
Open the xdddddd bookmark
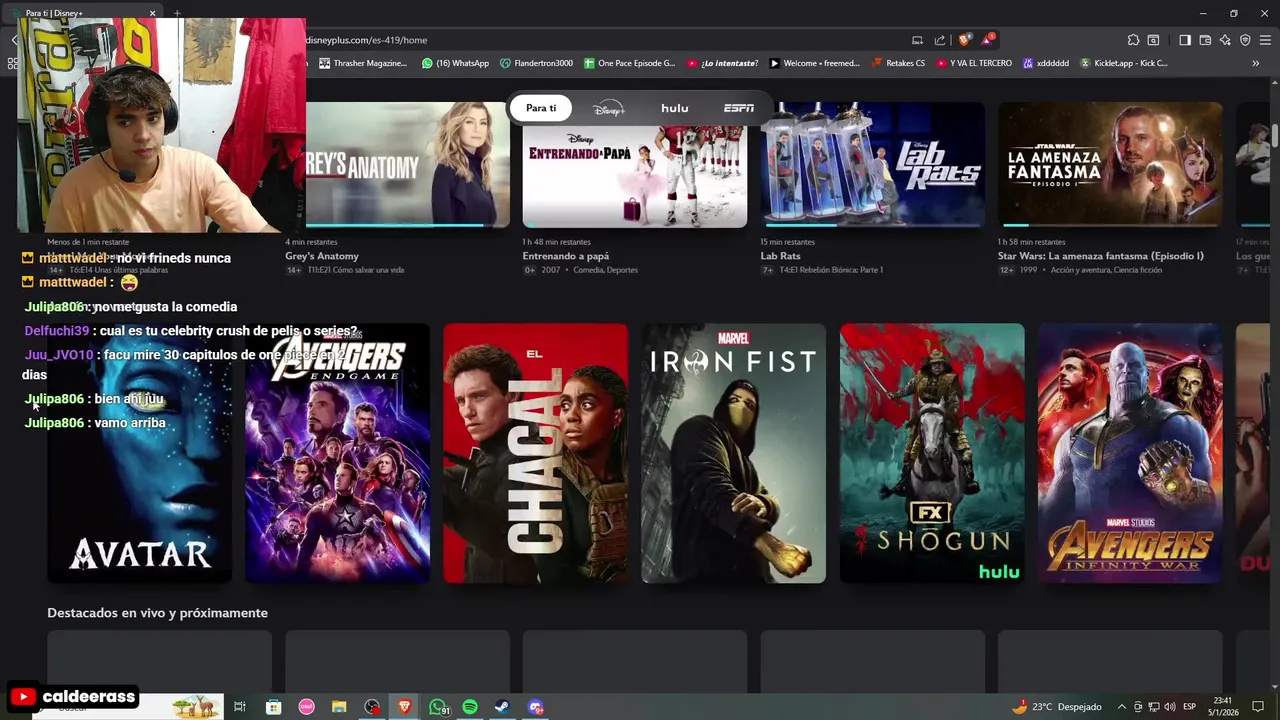tap(1046, 63)
